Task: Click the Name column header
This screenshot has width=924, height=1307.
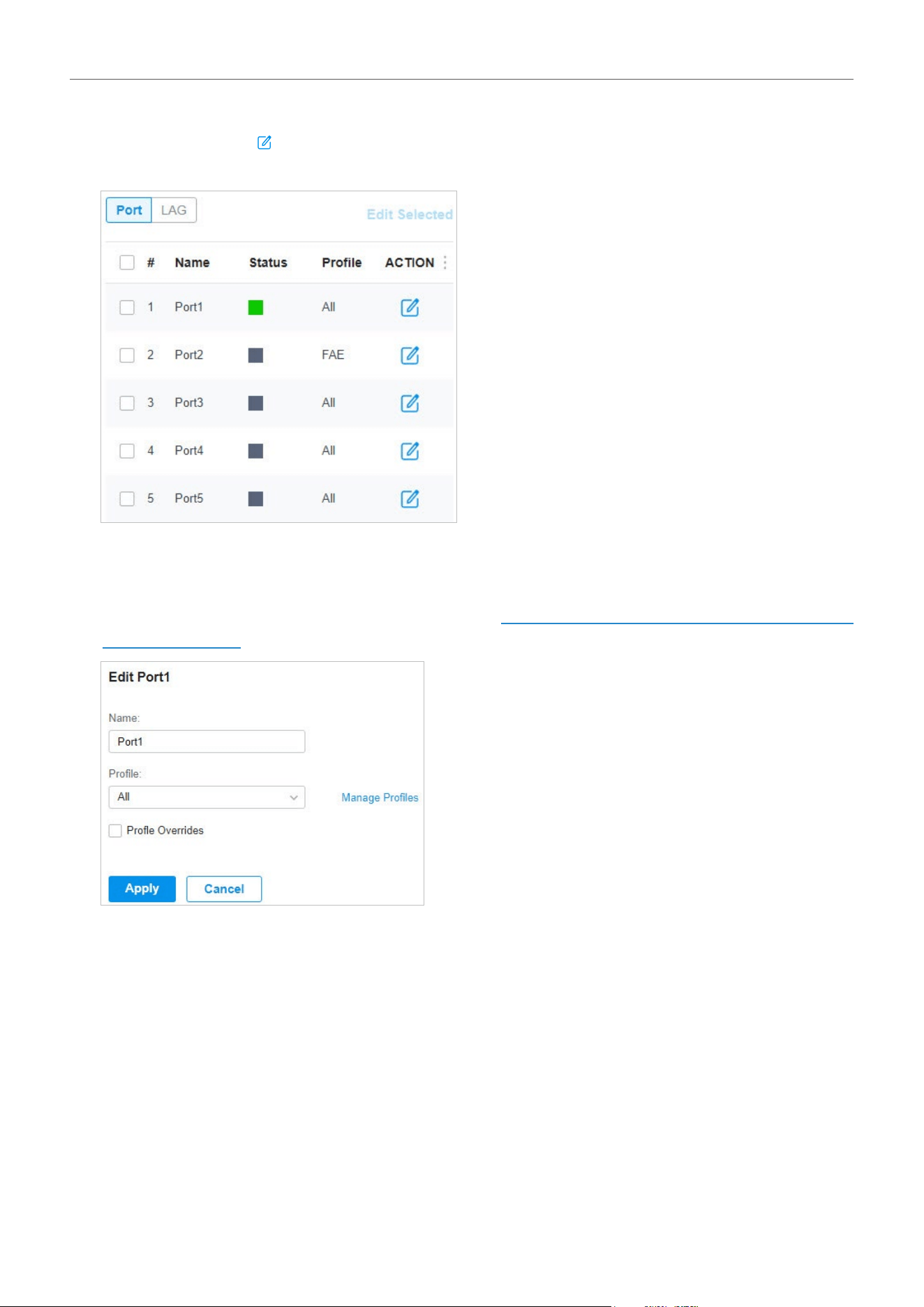Action: click(x=192, y=263)
